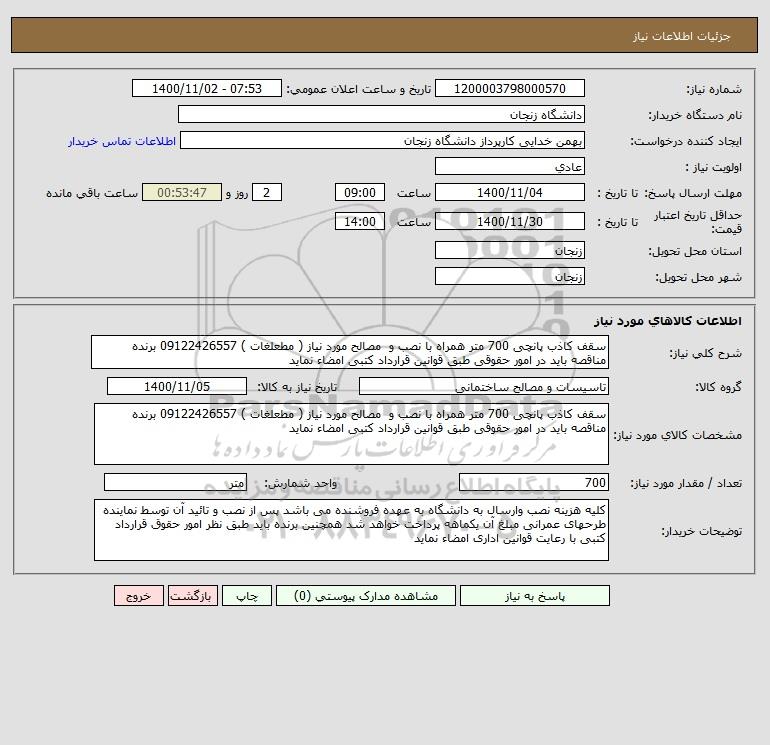770x745 pixels.
Task: Click the چاپ print button
Action: click(247, 596)
